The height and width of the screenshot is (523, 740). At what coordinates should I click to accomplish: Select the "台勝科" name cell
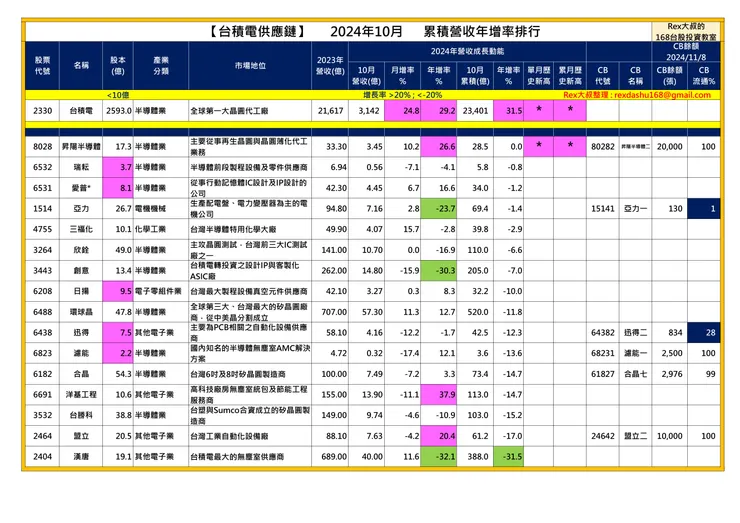click(81, 415)
